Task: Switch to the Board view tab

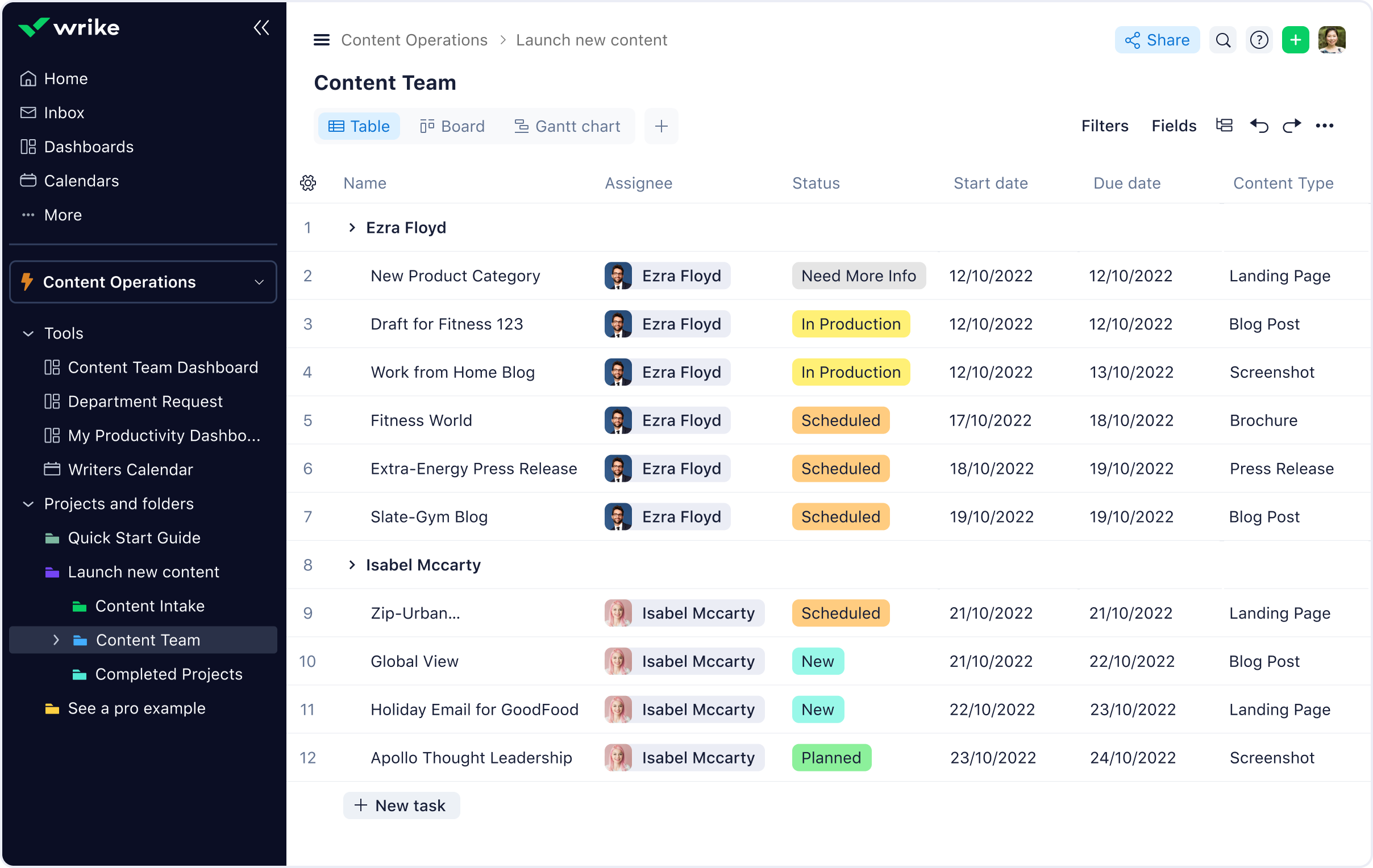Action: click(x=452, y=126)
